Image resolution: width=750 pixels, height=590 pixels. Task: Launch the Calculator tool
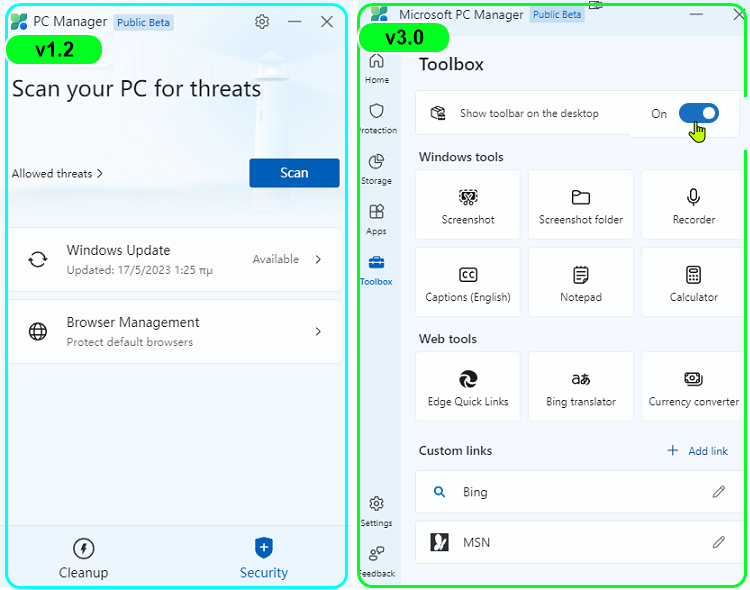pos(693,282)
